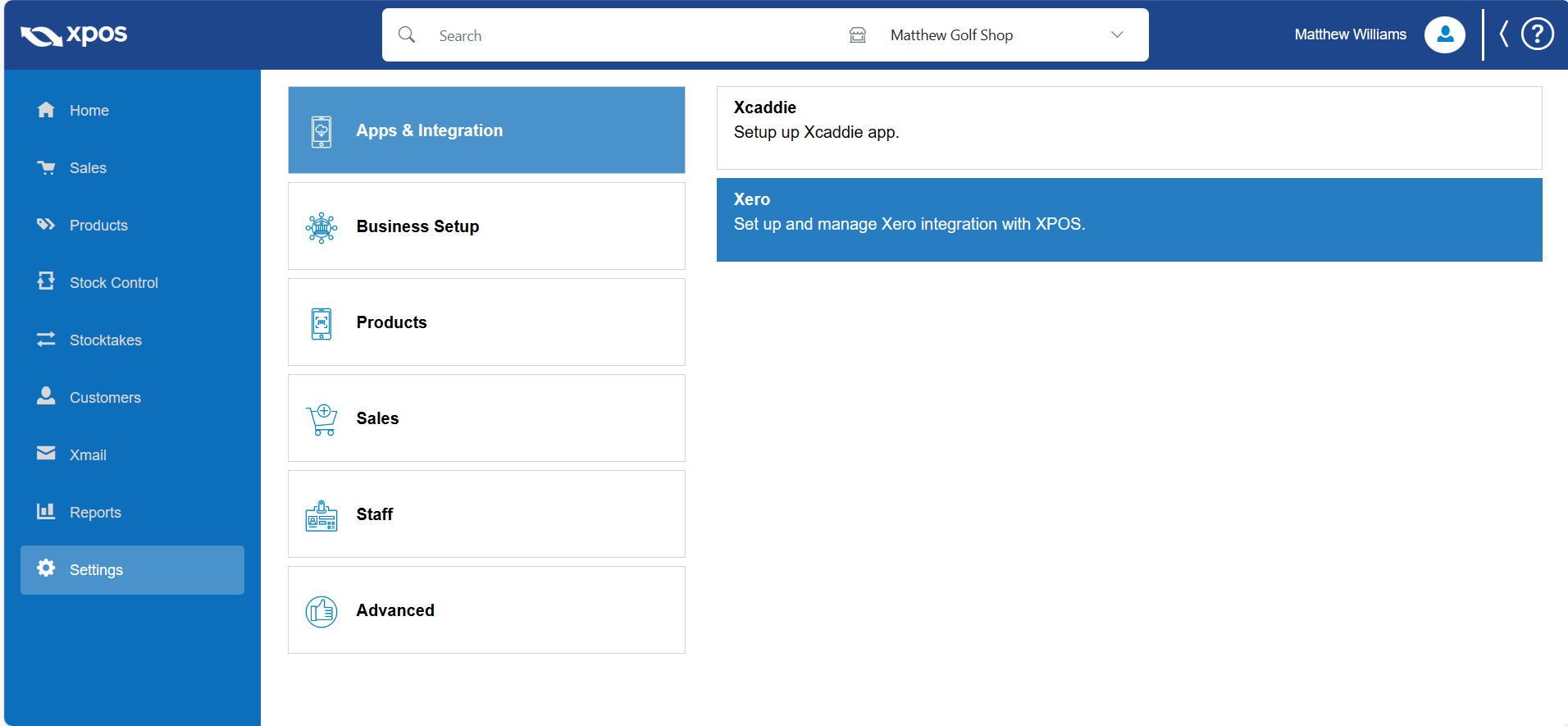Select Settings in the sidebar

click(x=132, y=569)
